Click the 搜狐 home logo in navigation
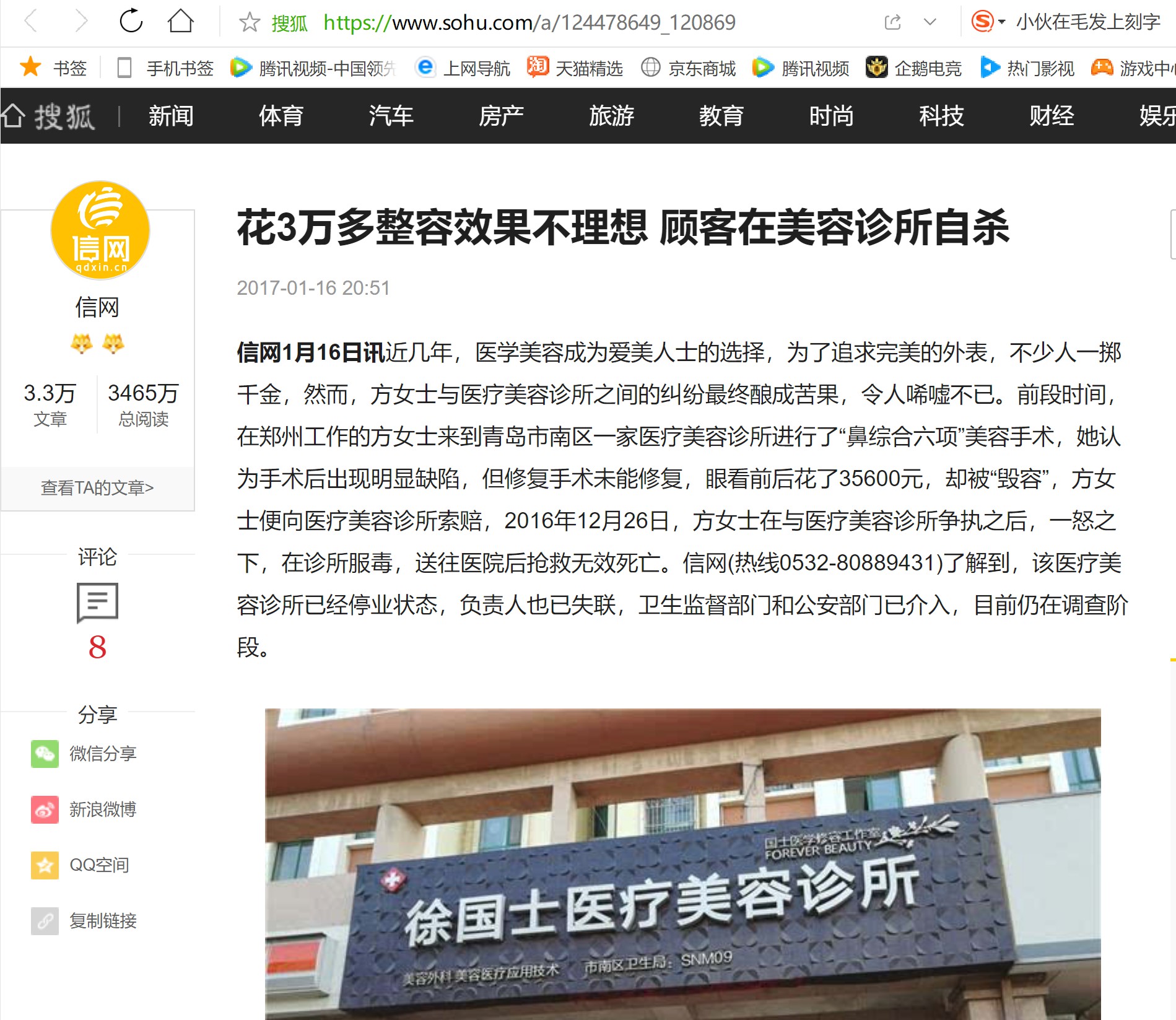This screenshot has height=1020, width=1176. coord(48,116)
